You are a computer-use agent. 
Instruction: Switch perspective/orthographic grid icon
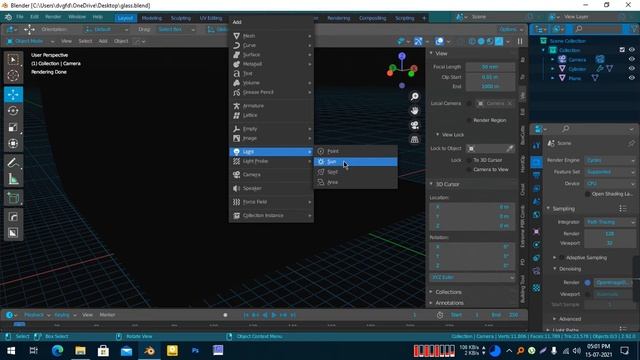pyautogui.click(x=414, y=139)
